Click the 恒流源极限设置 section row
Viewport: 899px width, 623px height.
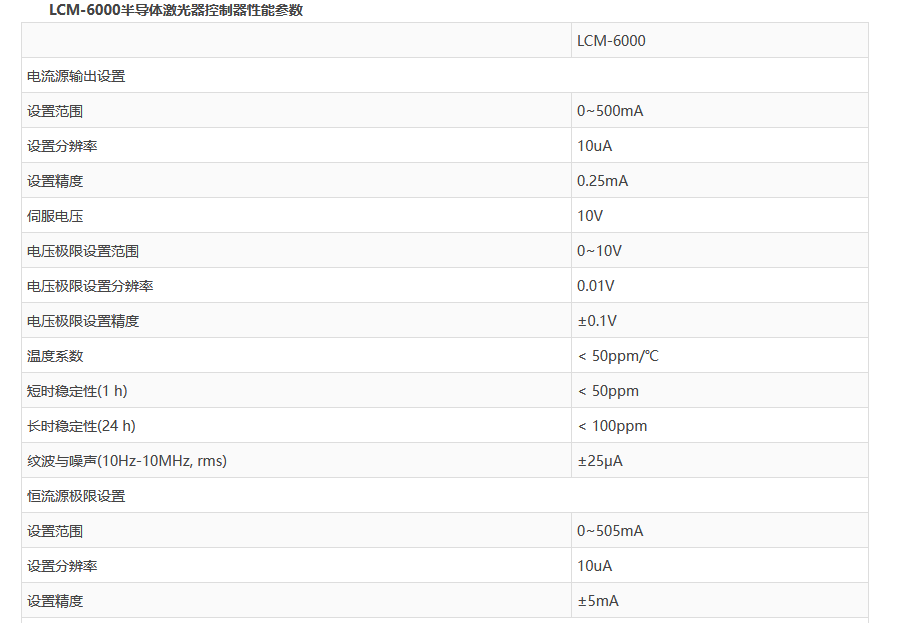(76, 496)
